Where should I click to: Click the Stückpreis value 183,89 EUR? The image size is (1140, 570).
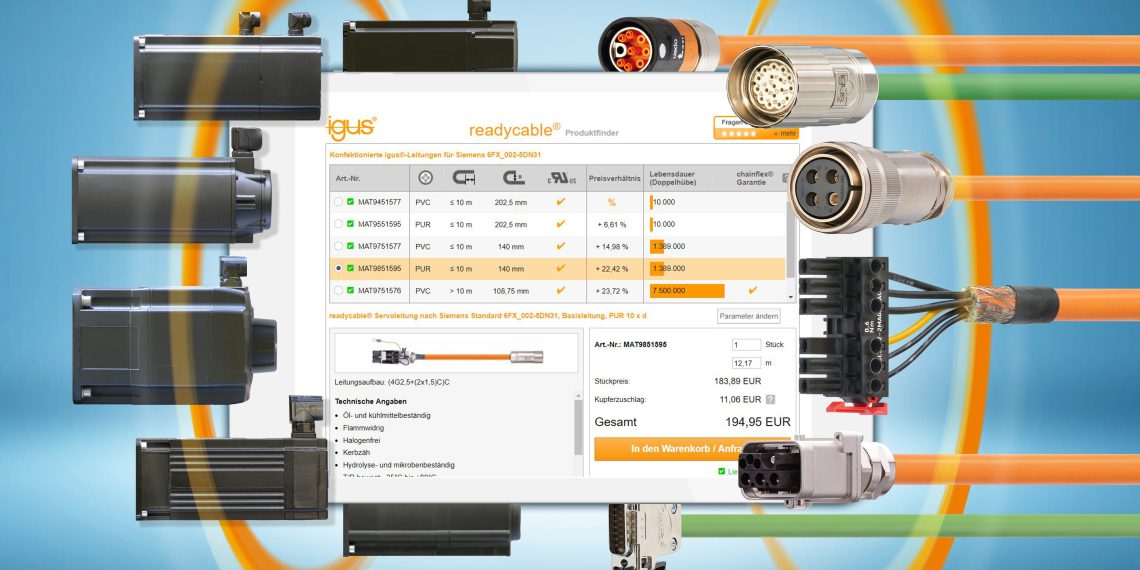pos(738,381)
